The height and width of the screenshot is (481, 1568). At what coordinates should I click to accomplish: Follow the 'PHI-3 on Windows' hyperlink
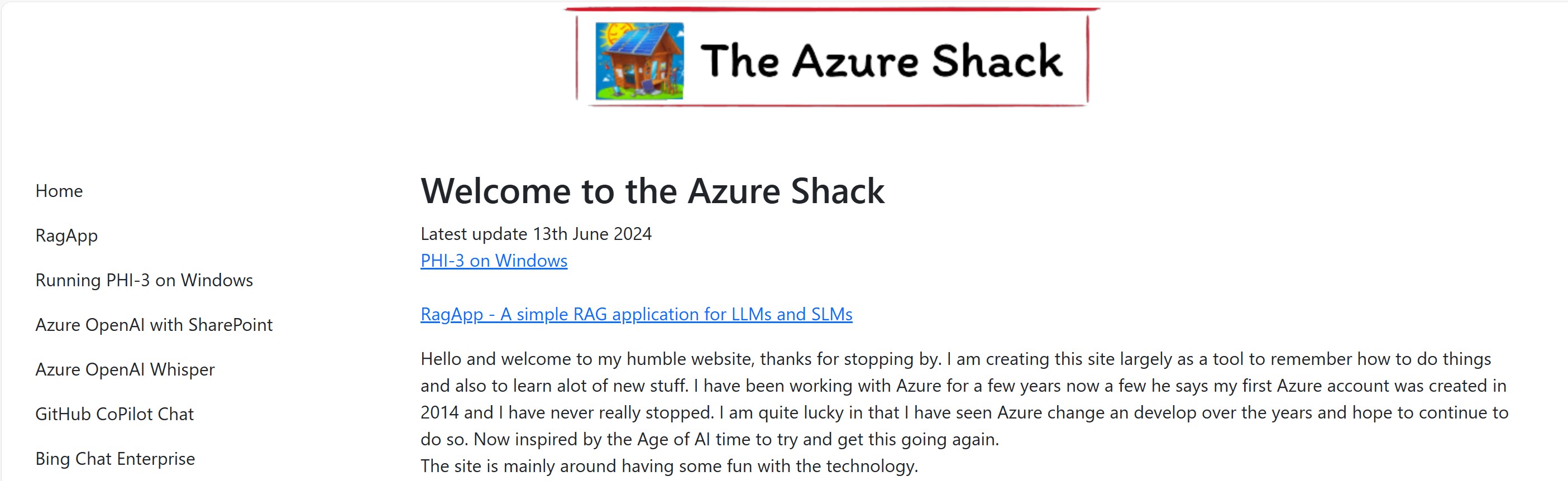coord(494,261)
